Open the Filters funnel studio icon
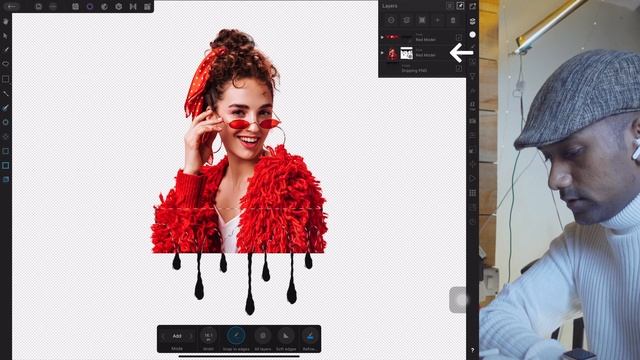 [473, 76]
